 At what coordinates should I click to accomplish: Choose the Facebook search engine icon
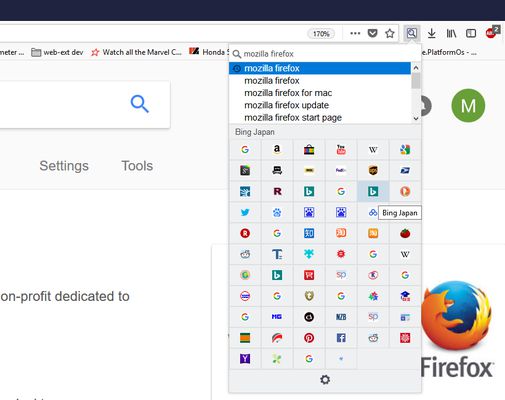[341, 338]
